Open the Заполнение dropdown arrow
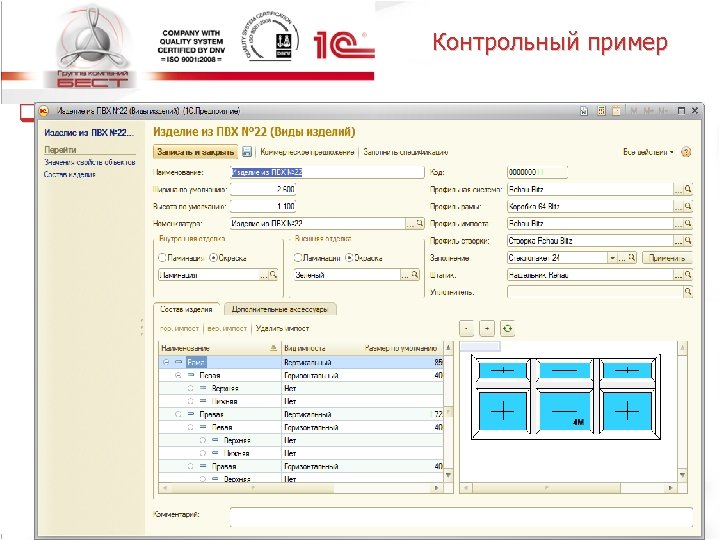Screen dimensions: 720x540 click(x=612, y=258)
